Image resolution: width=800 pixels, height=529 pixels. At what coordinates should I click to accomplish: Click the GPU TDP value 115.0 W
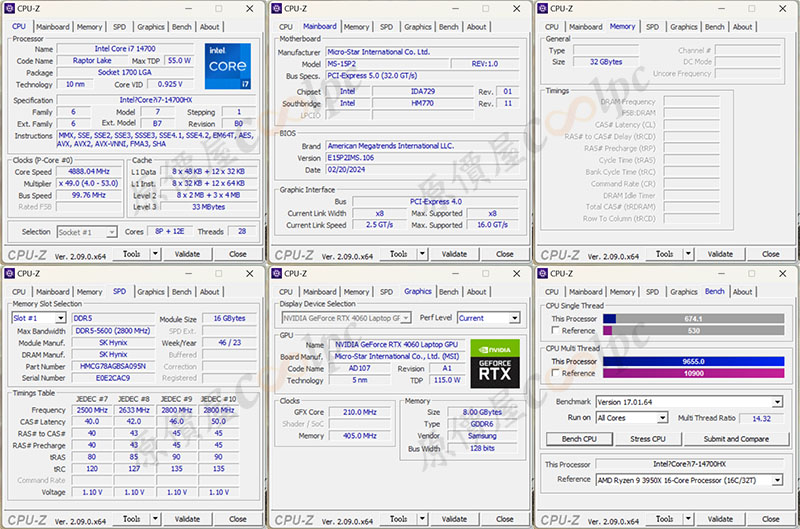[446, 380]
